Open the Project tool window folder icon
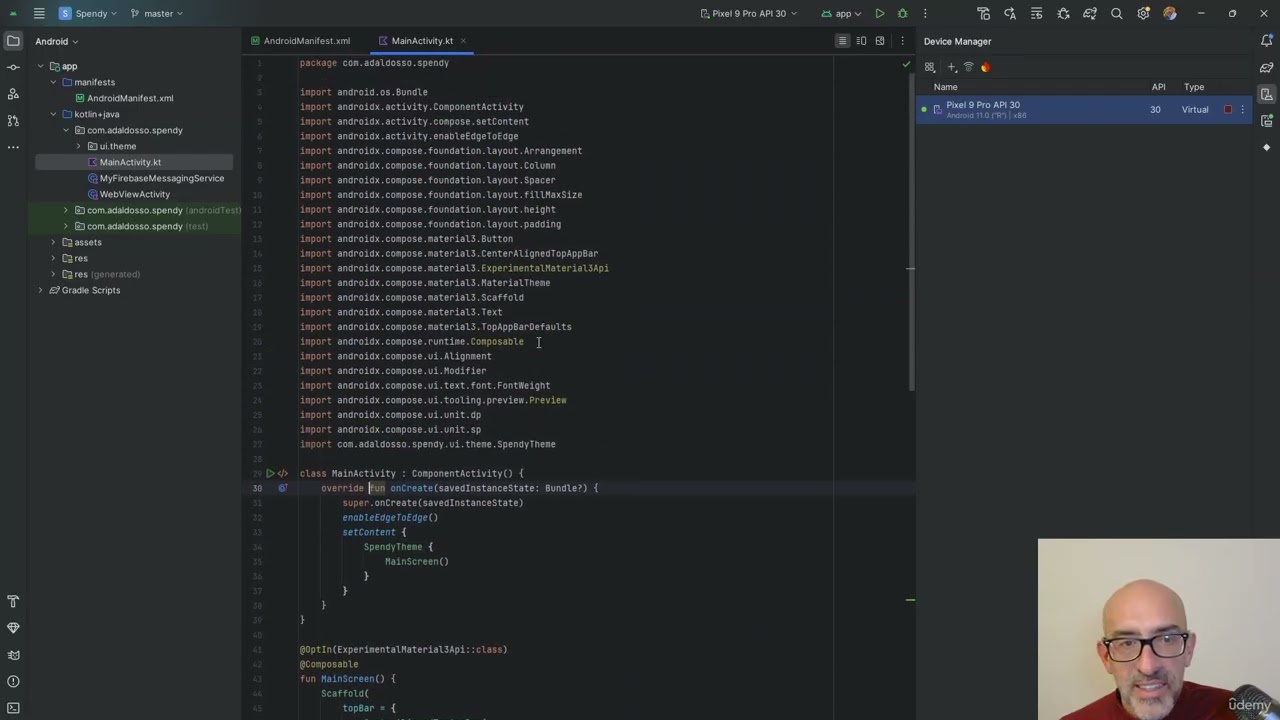The width and height of the screenshot is (1280, 720). pos(13,41)
